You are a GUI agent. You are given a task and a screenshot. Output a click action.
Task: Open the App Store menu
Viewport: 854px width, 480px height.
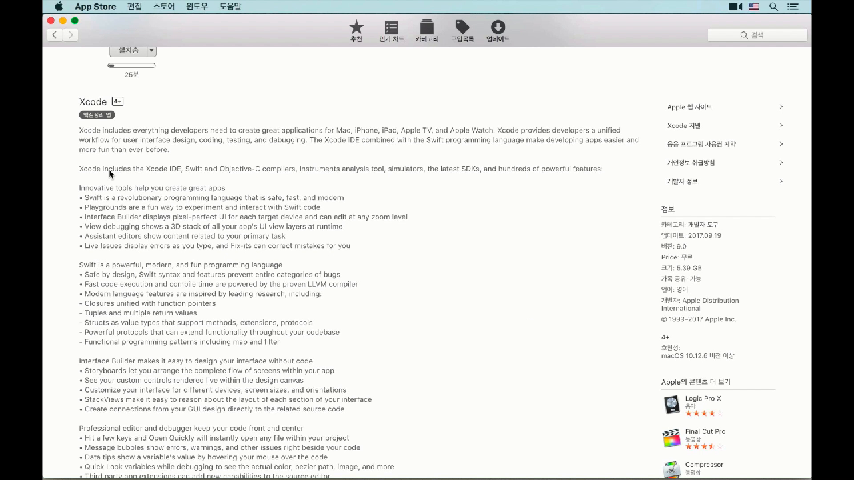(x=95, y=7)
